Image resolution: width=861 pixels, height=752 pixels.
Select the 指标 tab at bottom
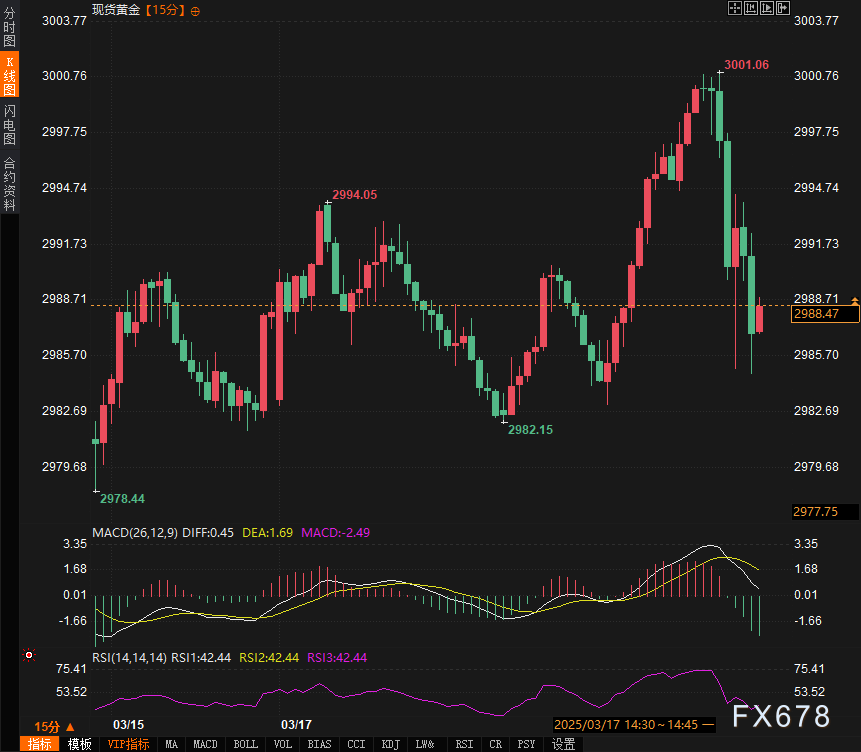coord(40,744)
